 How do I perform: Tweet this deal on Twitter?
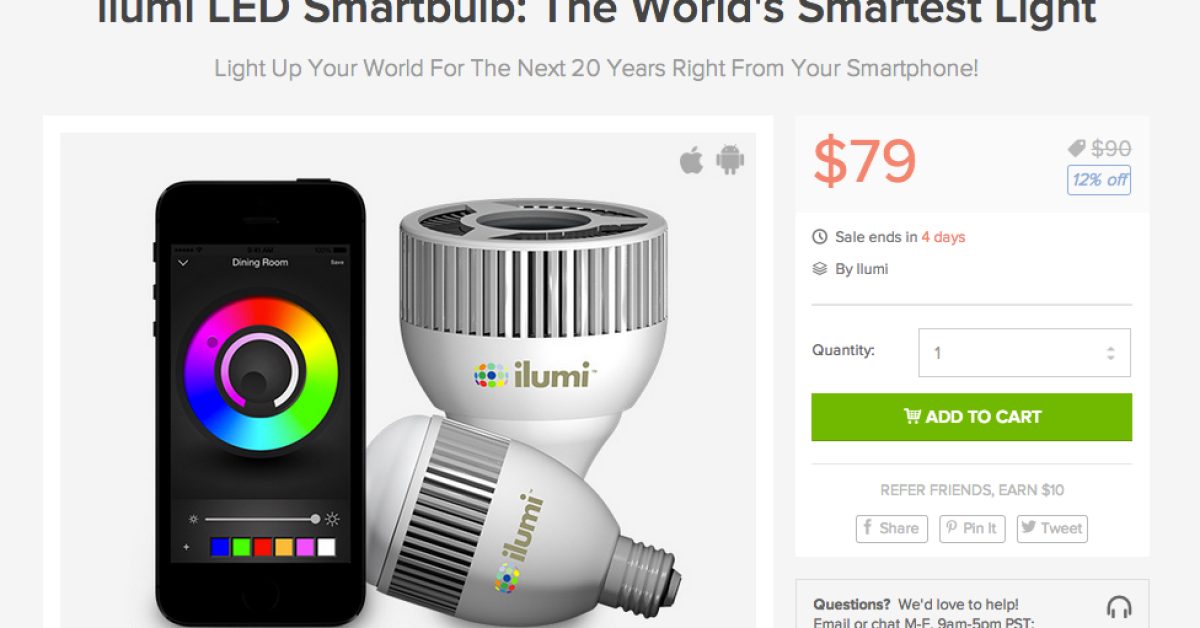click(x=1052, y=529)
